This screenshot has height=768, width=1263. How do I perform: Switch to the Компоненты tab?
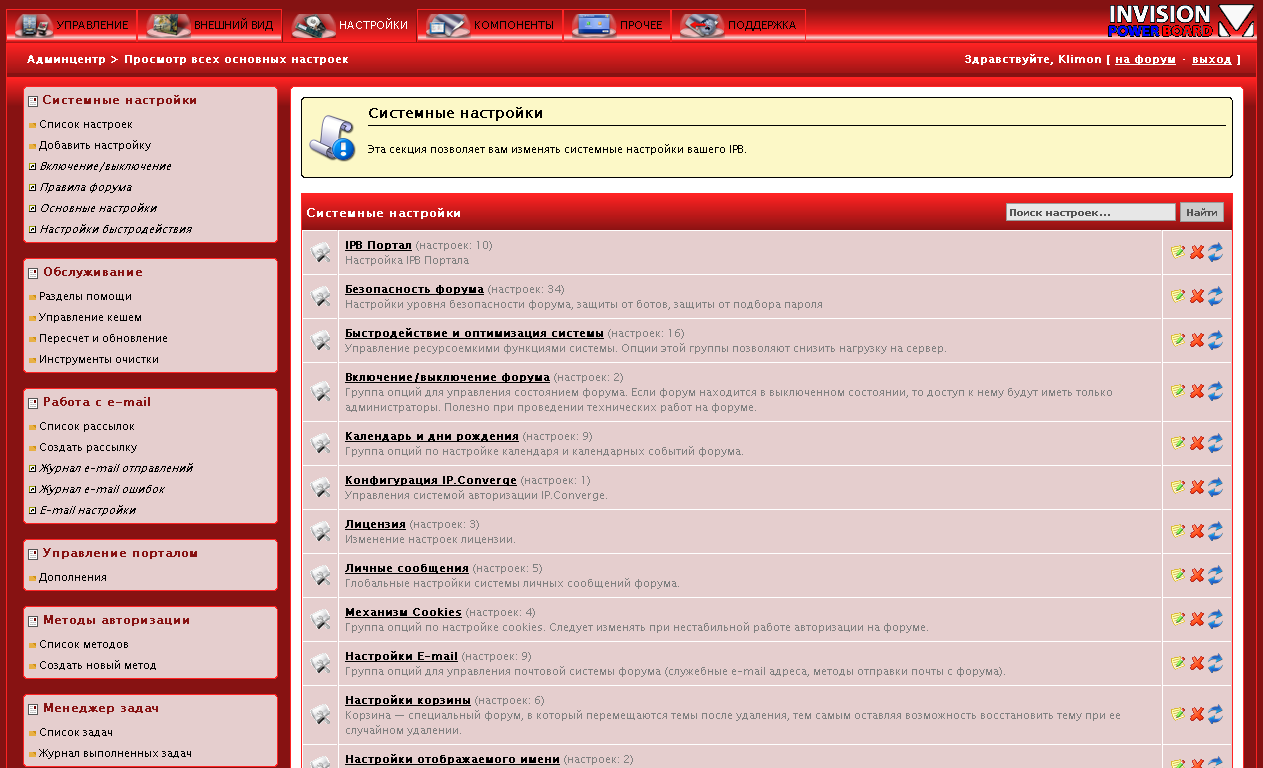[490, 25]
